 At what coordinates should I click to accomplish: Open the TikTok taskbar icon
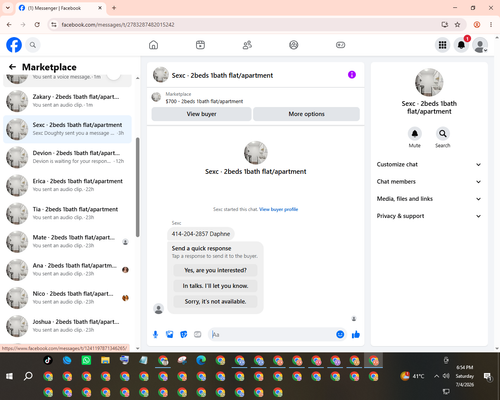tap(48, 360)
